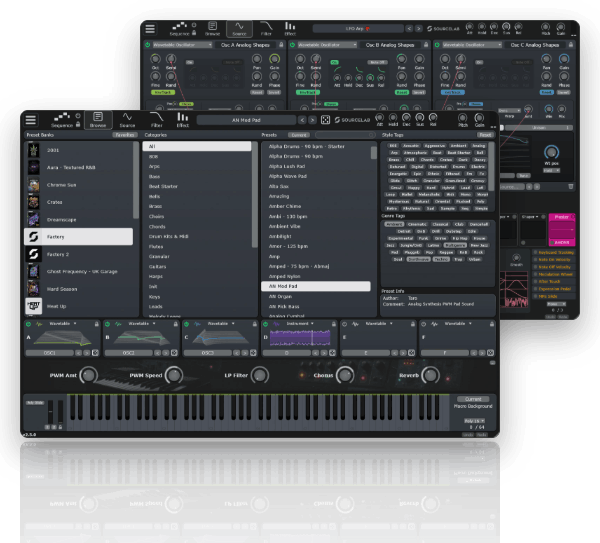Image resolution: width=600 pixels, height=543 pixels.
Task: Select the 2001 preset bank thumbnail
Action: 34,150
